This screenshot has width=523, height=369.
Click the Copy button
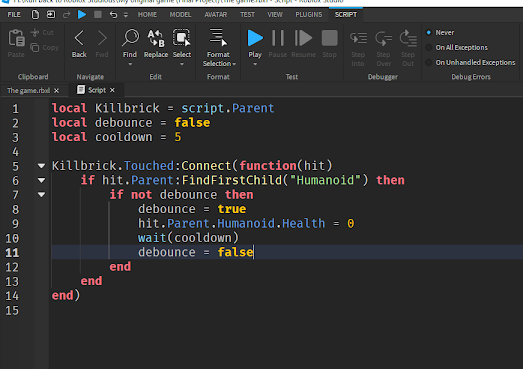44,48
